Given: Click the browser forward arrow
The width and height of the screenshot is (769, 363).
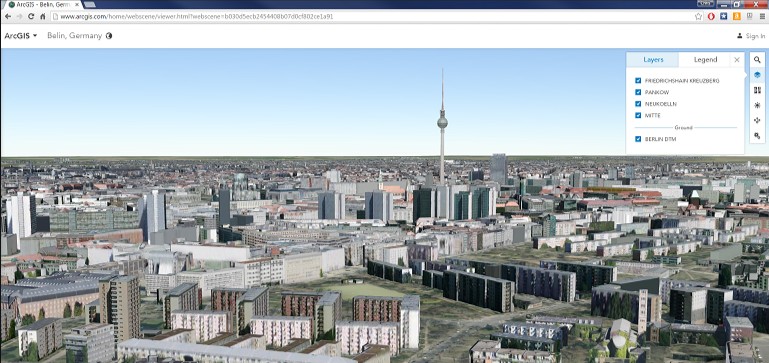Looking at the screenshot, I should (19, 16).
